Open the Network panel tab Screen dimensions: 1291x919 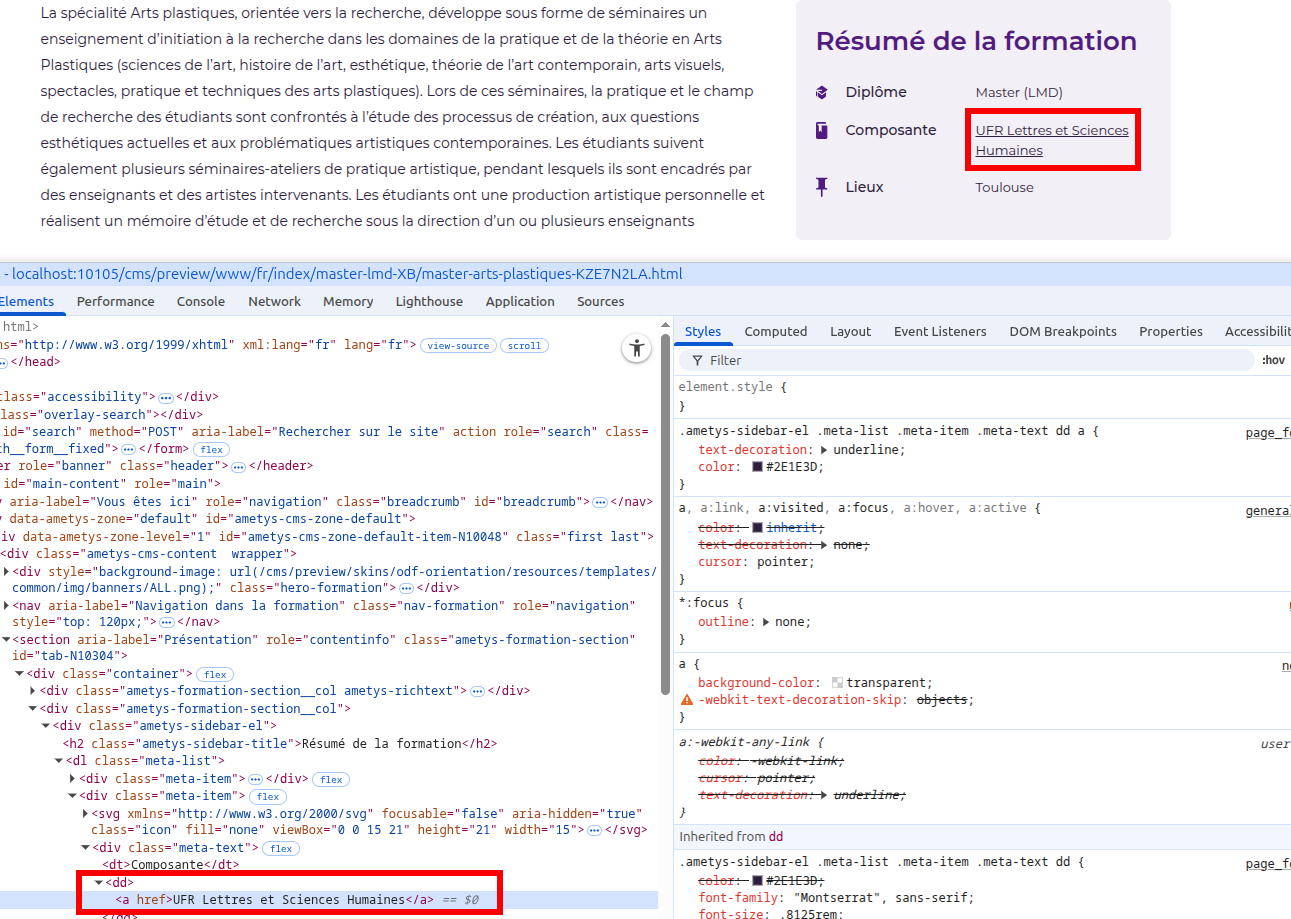274,301
